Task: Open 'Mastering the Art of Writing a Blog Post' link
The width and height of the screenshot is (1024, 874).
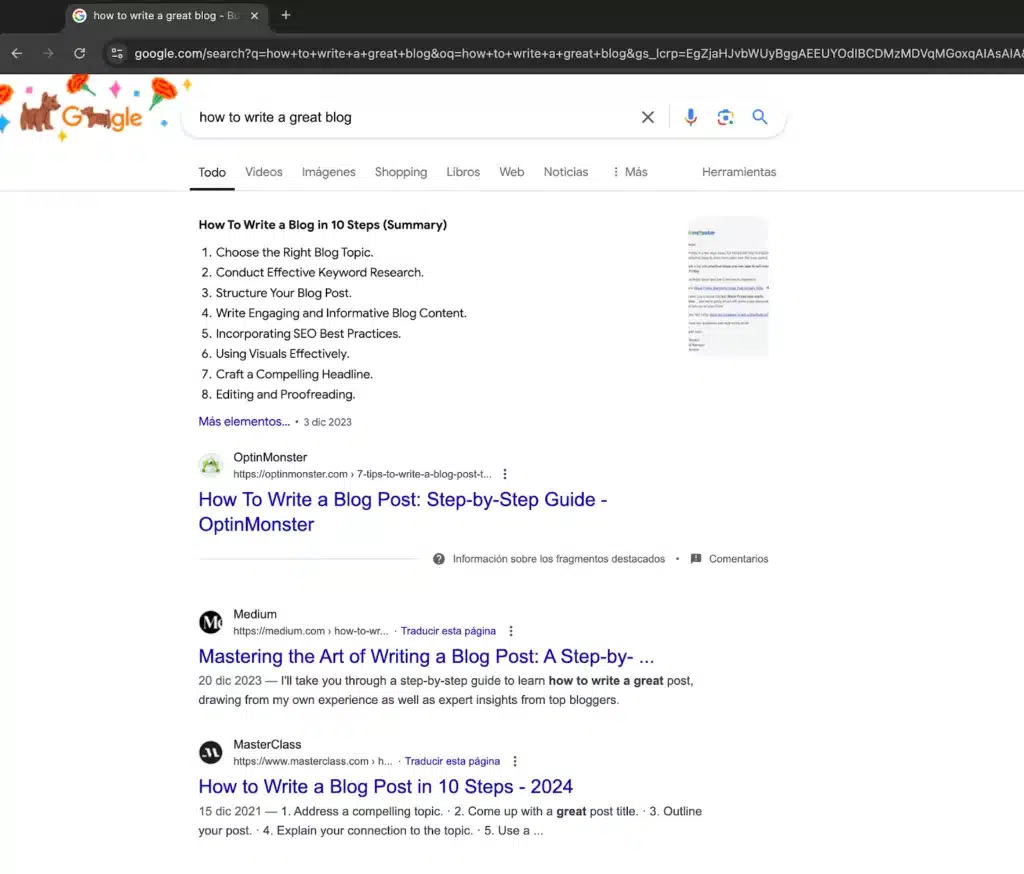Action: pyautogui.click(x=426, y=656)
